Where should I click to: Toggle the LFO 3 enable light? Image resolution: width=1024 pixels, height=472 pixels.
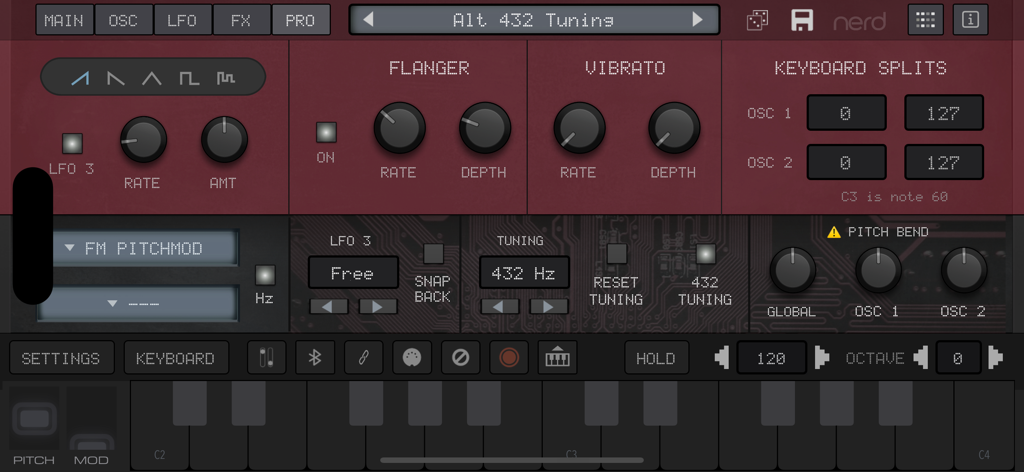click(x=72, y=144)
